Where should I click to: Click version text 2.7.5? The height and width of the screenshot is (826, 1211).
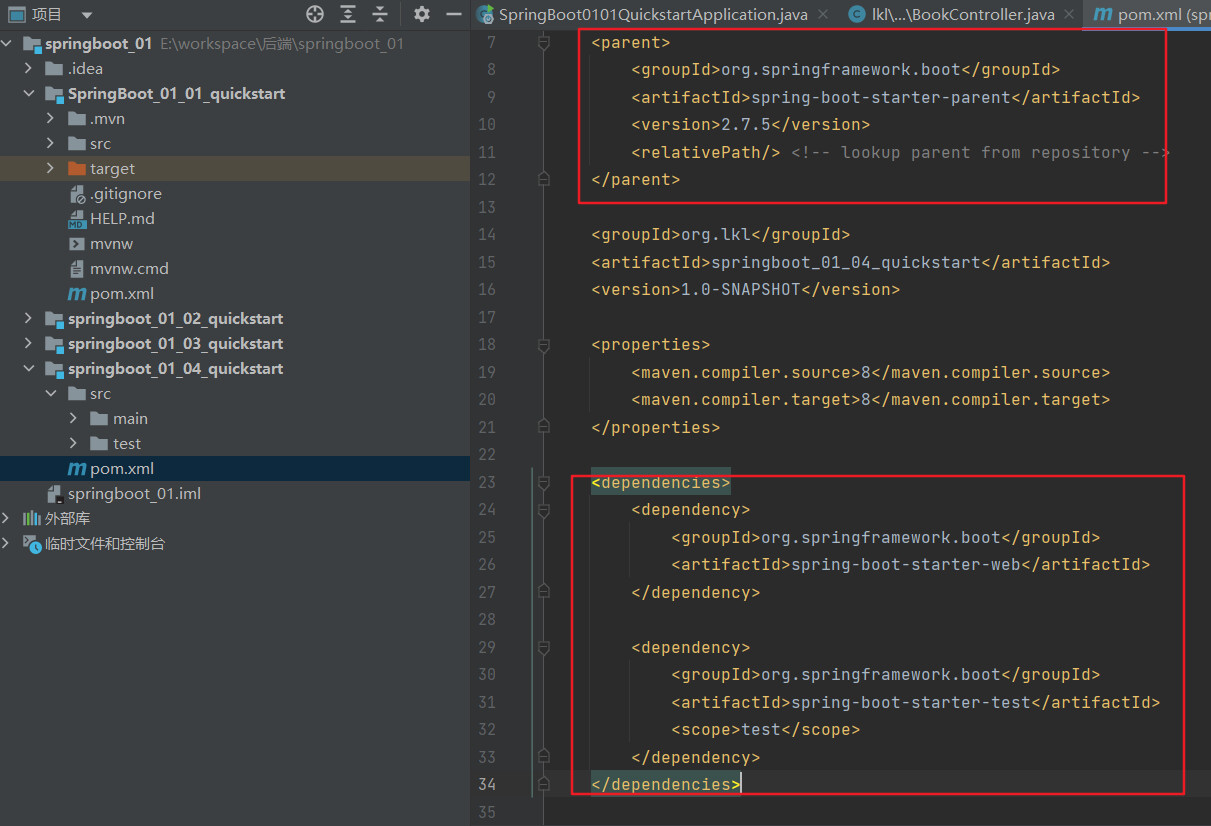point(745,125)
